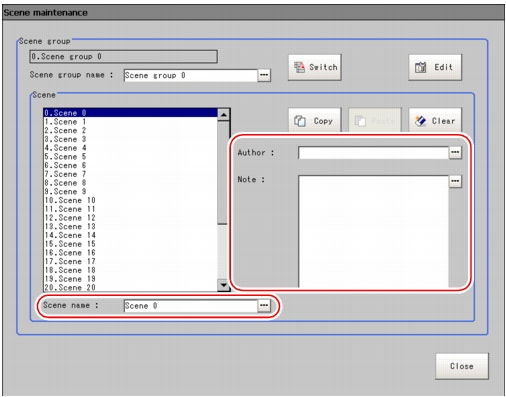
Task: Select '5.Scene 5' in the list
Action: [130, 156]
